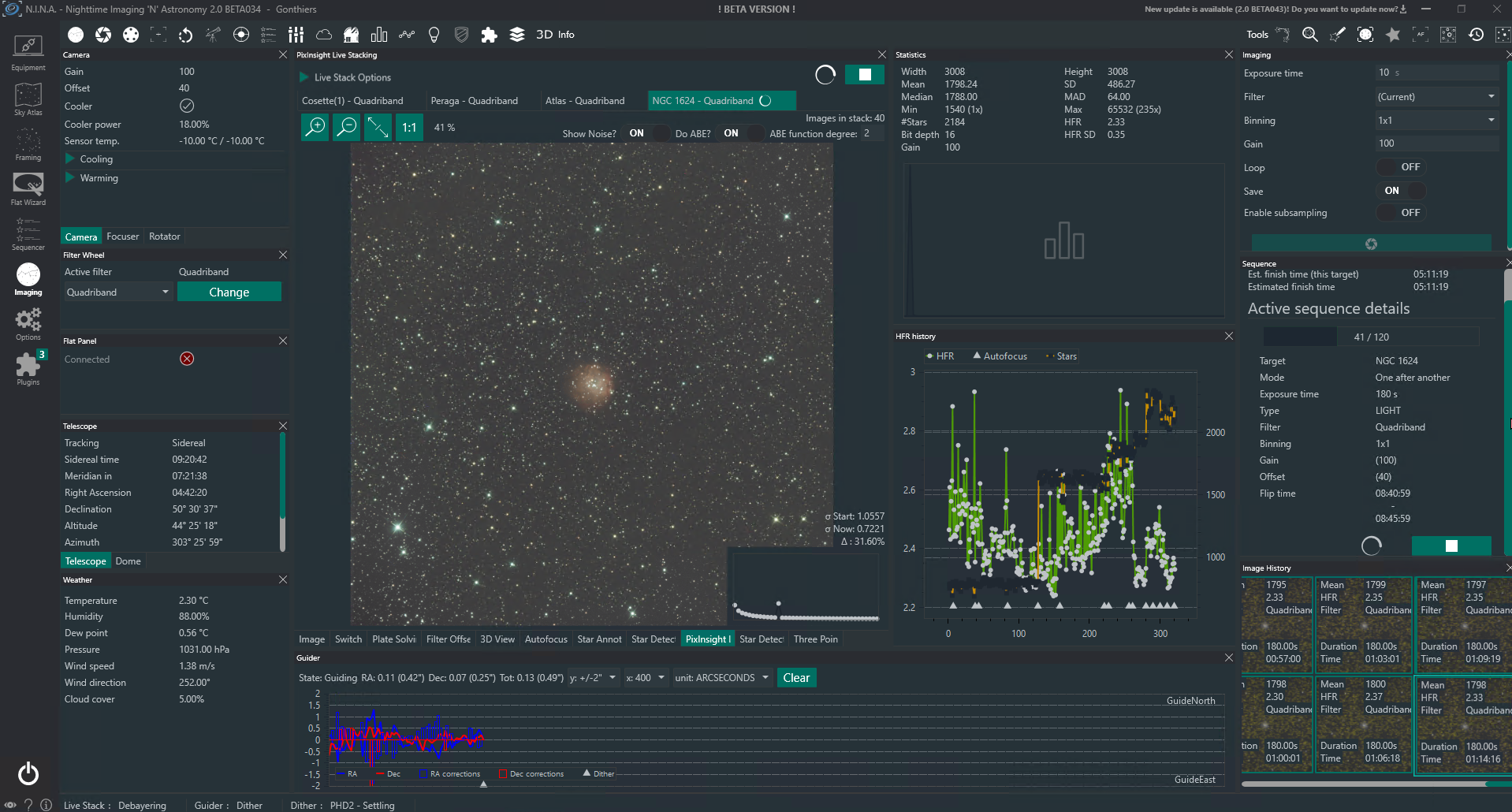Toggle the HFR history graph icon

click(x=407, y=35)
